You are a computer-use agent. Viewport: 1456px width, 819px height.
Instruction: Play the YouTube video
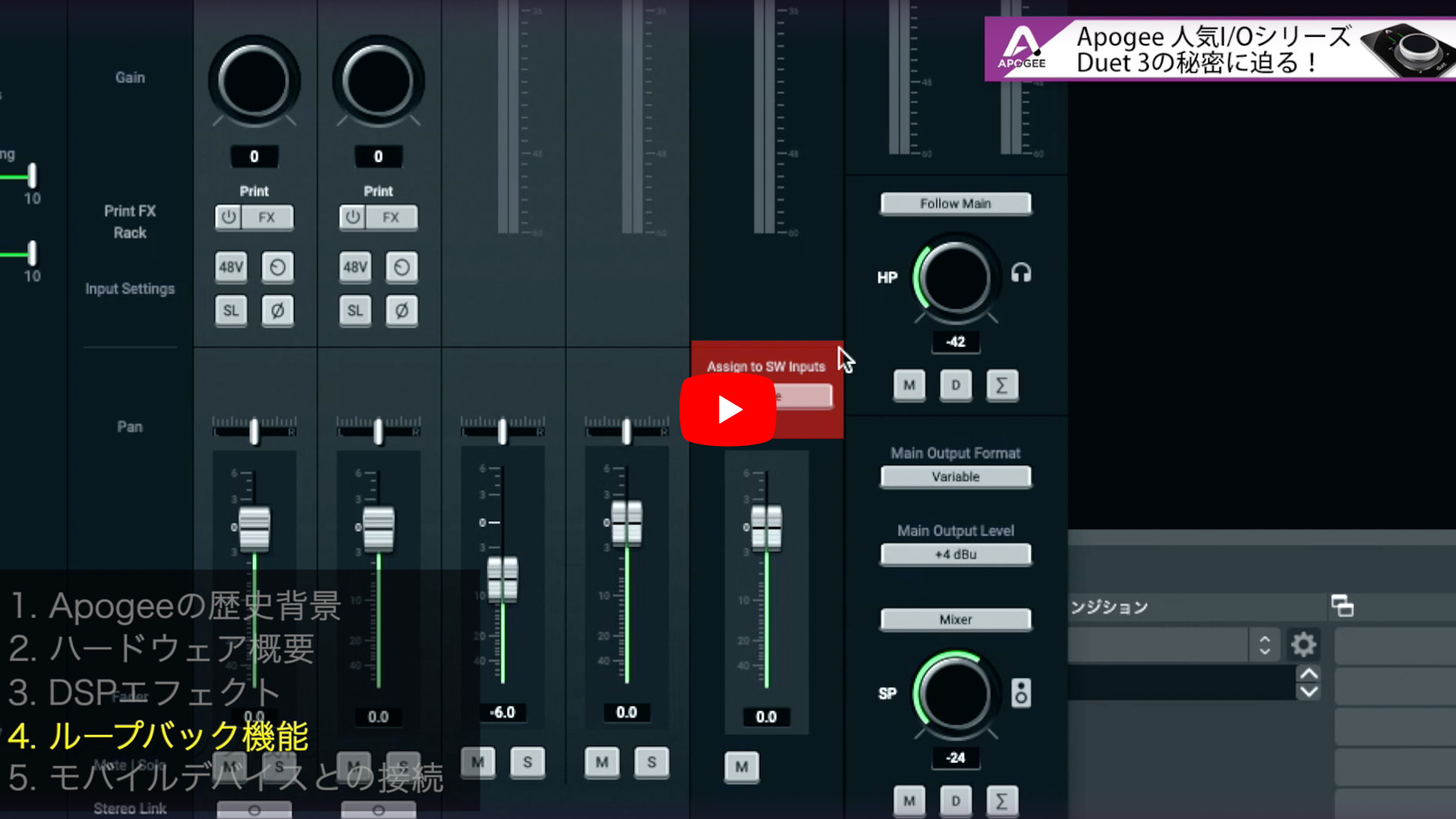click(x=728, y=409)
